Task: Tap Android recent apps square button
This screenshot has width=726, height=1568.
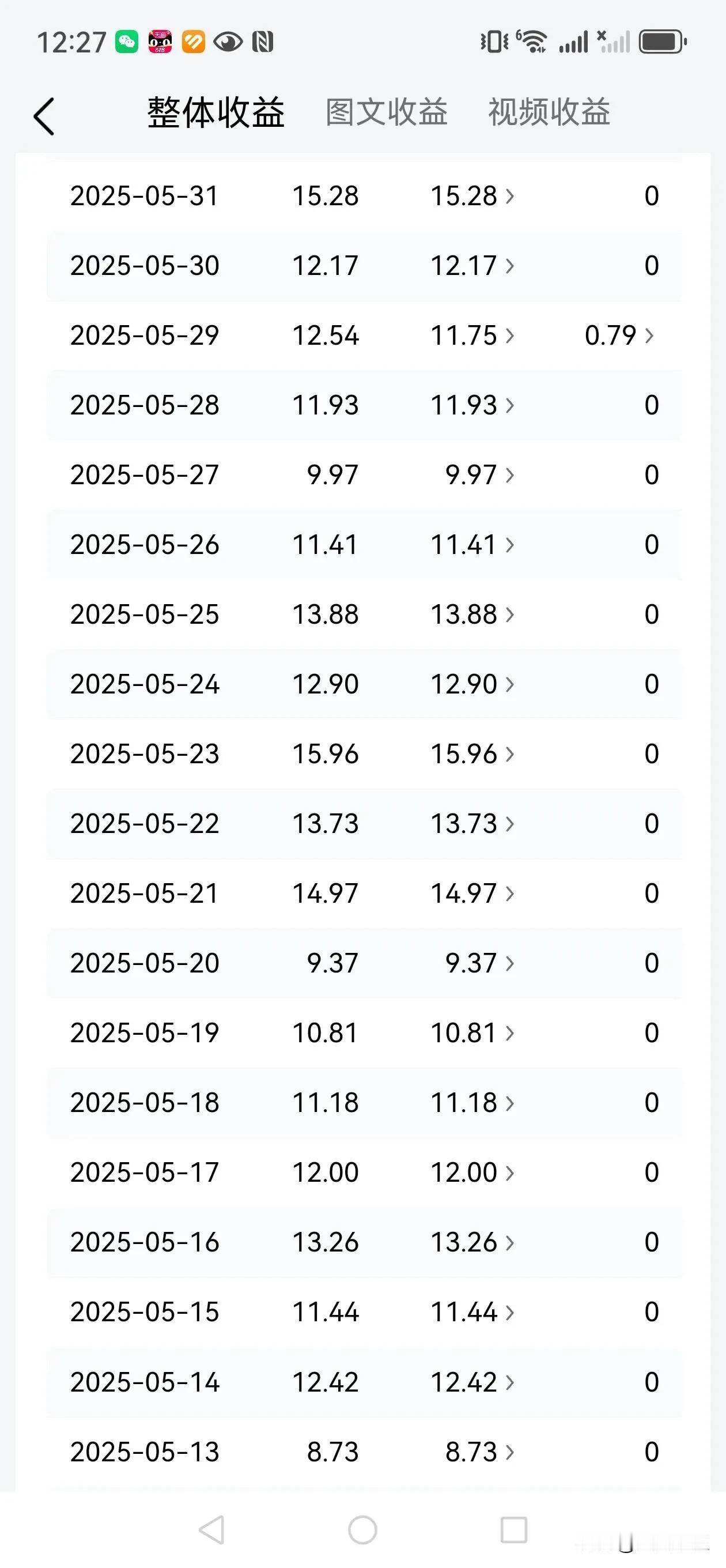Action: click(x=513, y=1529)
